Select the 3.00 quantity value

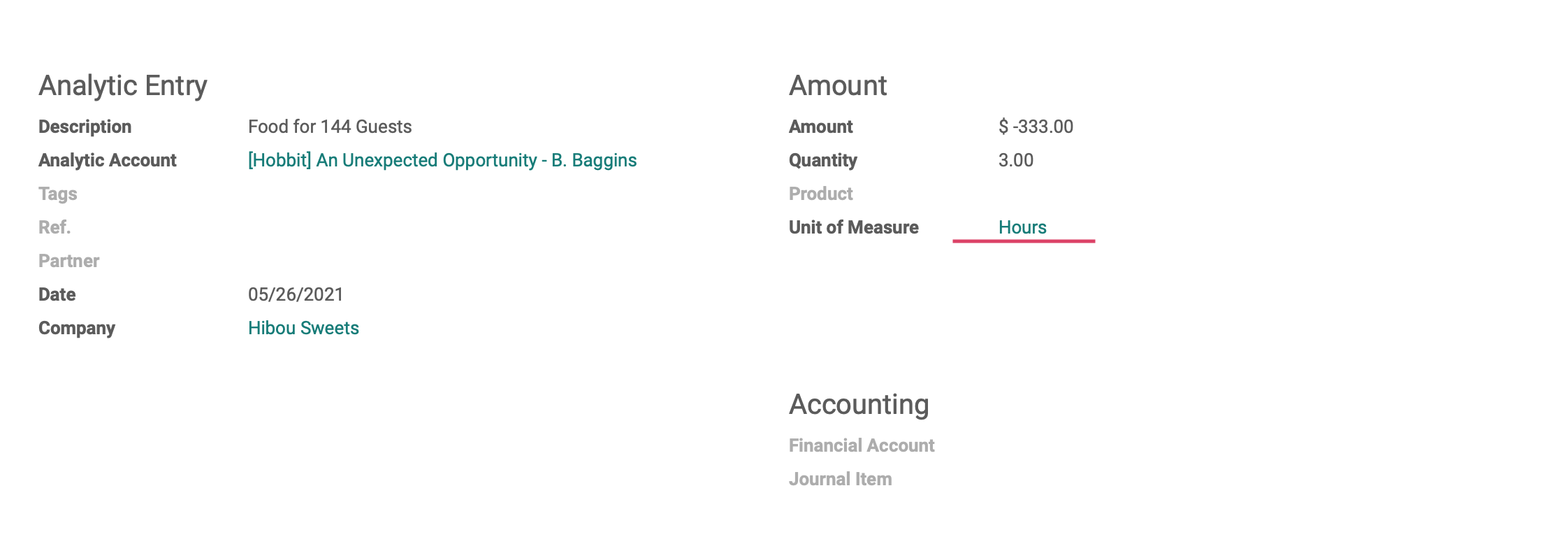point(1016,160)
